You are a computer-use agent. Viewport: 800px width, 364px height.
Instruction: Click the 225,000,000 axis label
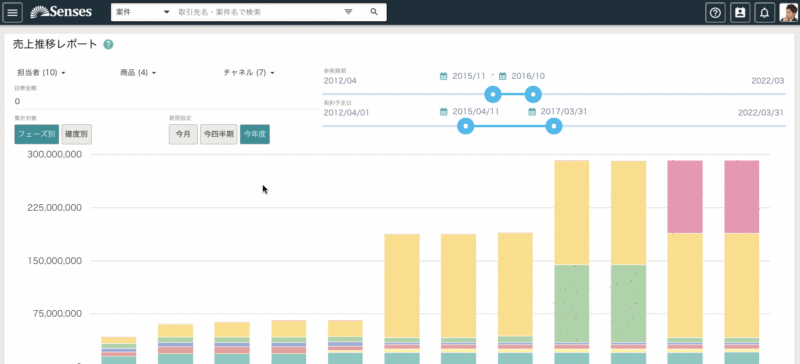[54, 207]
